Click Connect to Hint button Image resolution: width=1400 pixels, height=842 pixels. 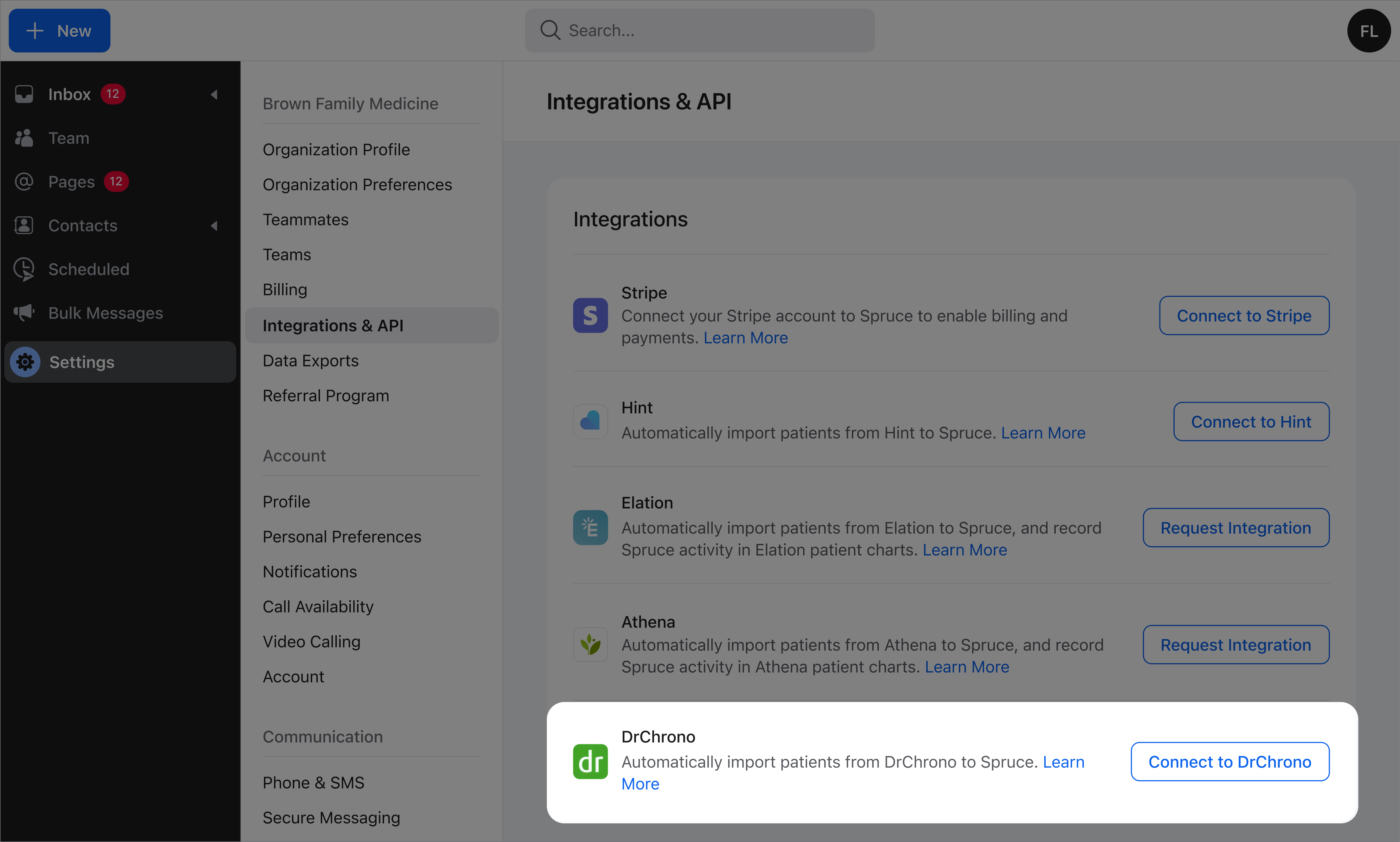(1251, 422)
